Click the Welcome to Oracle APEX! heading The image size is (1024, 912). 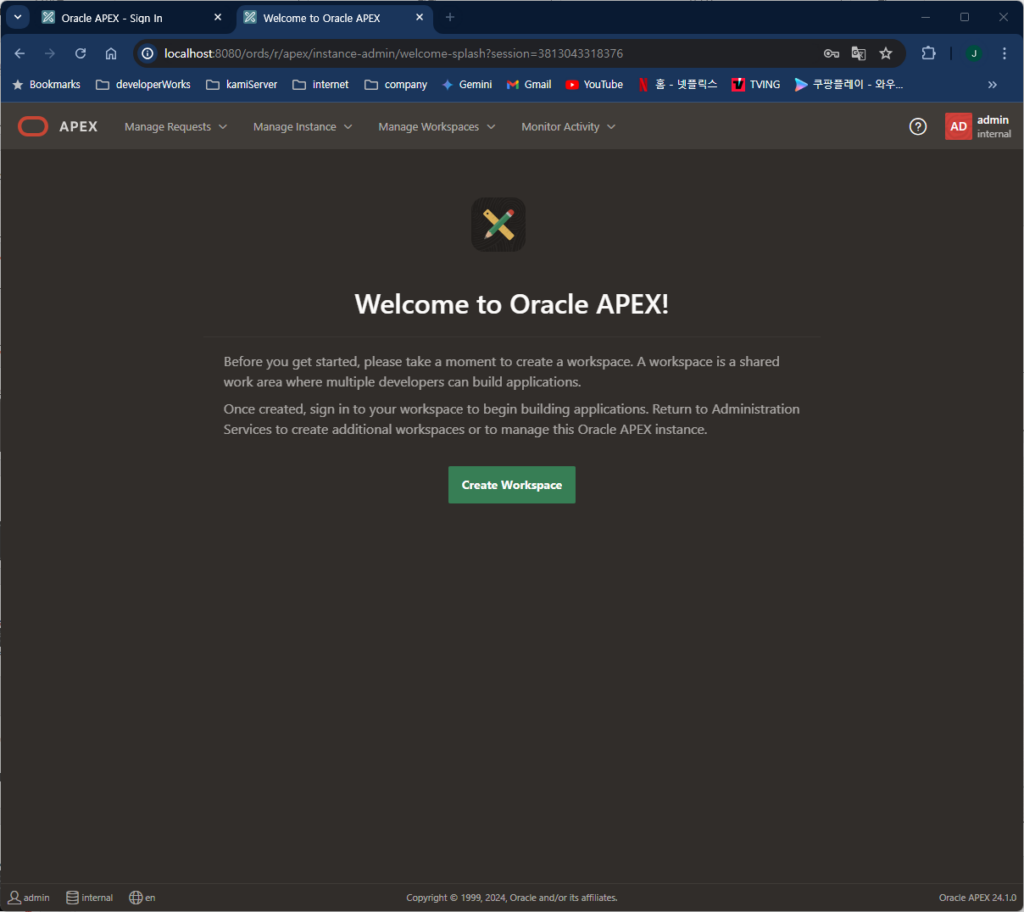511,304
